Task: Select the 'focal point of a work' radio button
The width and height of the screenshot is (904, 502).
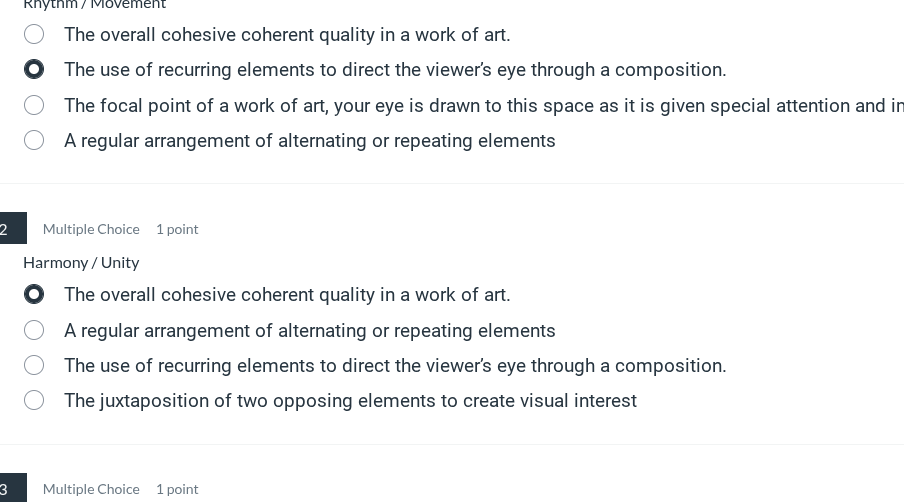Action: coord(34,105)
